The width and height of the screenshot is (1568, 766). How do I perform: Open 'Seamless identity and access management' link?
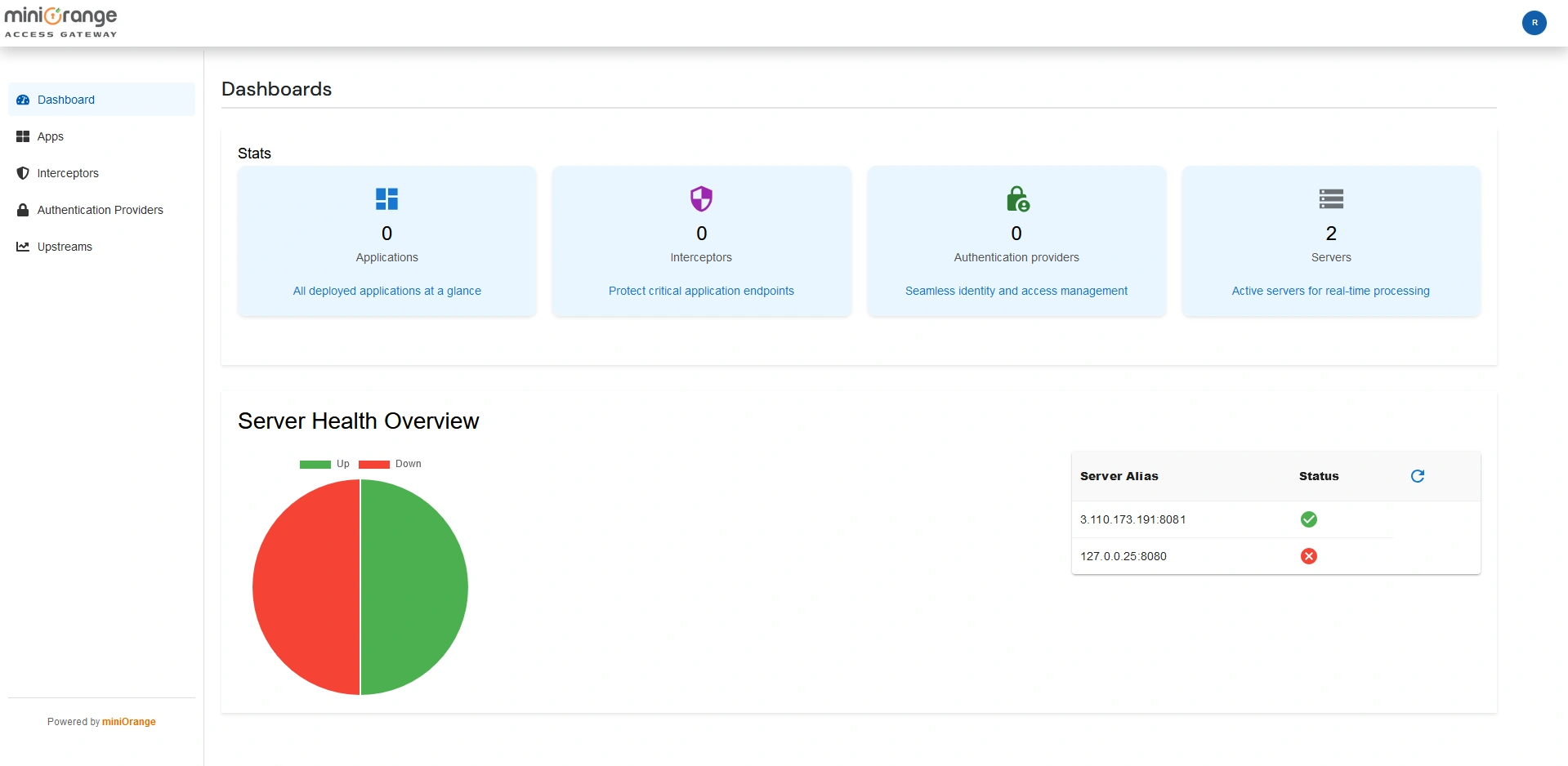1016,291
